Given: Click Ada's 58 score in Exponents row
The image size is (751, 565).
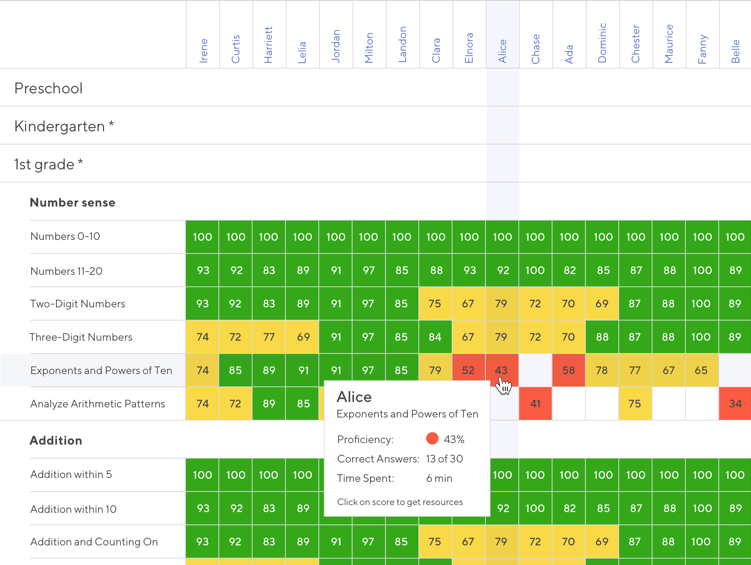Looking at the screenshot, I should coord(568,370).
